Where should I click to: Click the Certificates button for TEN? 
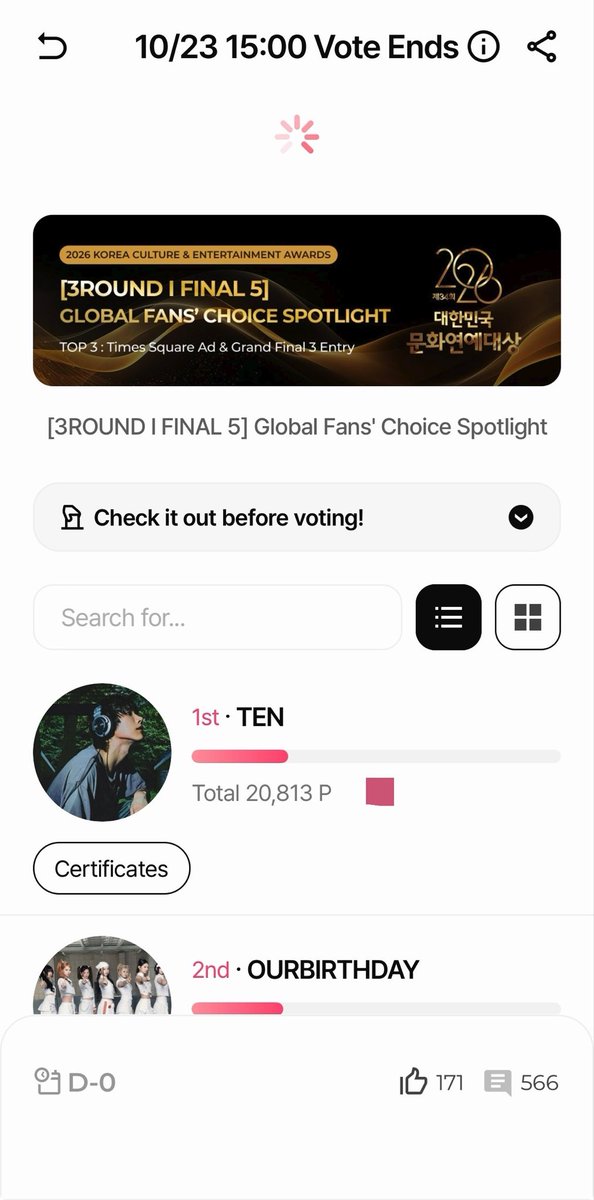click(x=112, y=868)
